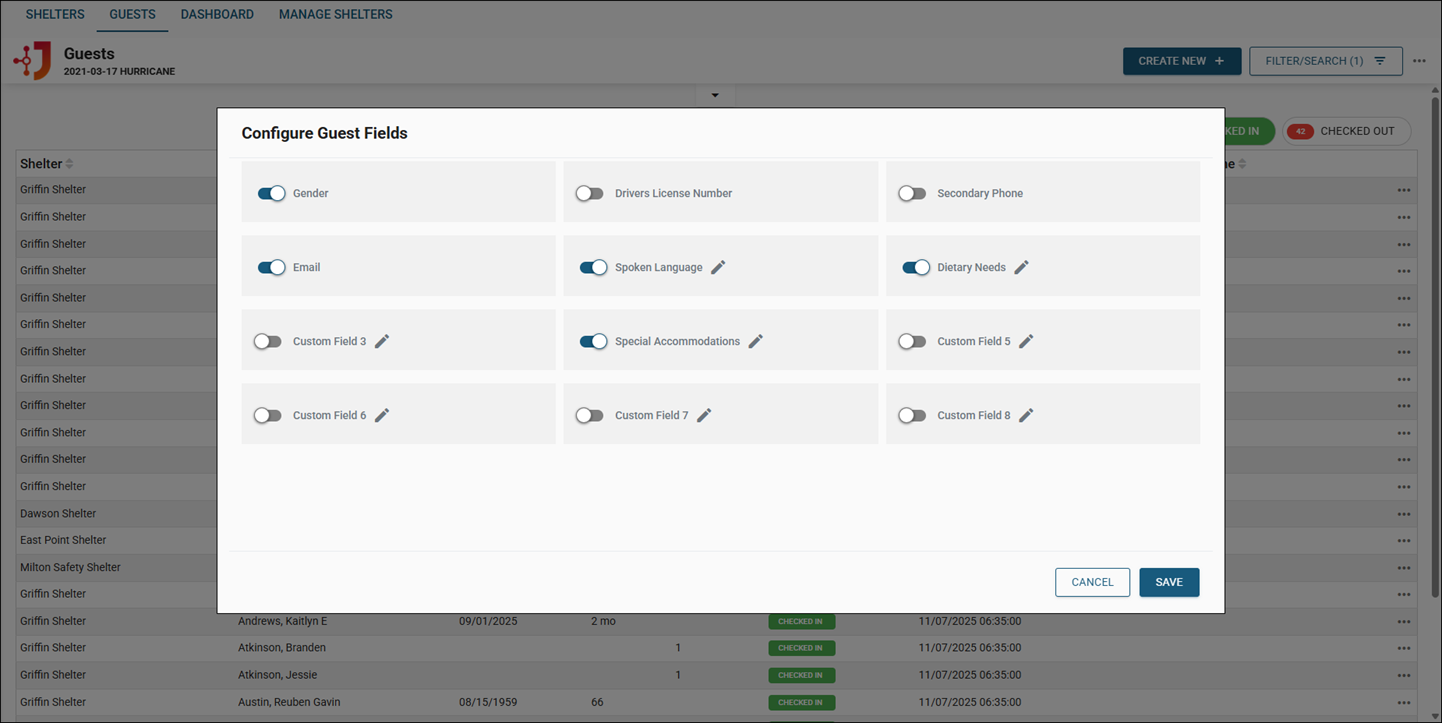Cancel the Configure Guest Fields dialog

[1092, 582]
